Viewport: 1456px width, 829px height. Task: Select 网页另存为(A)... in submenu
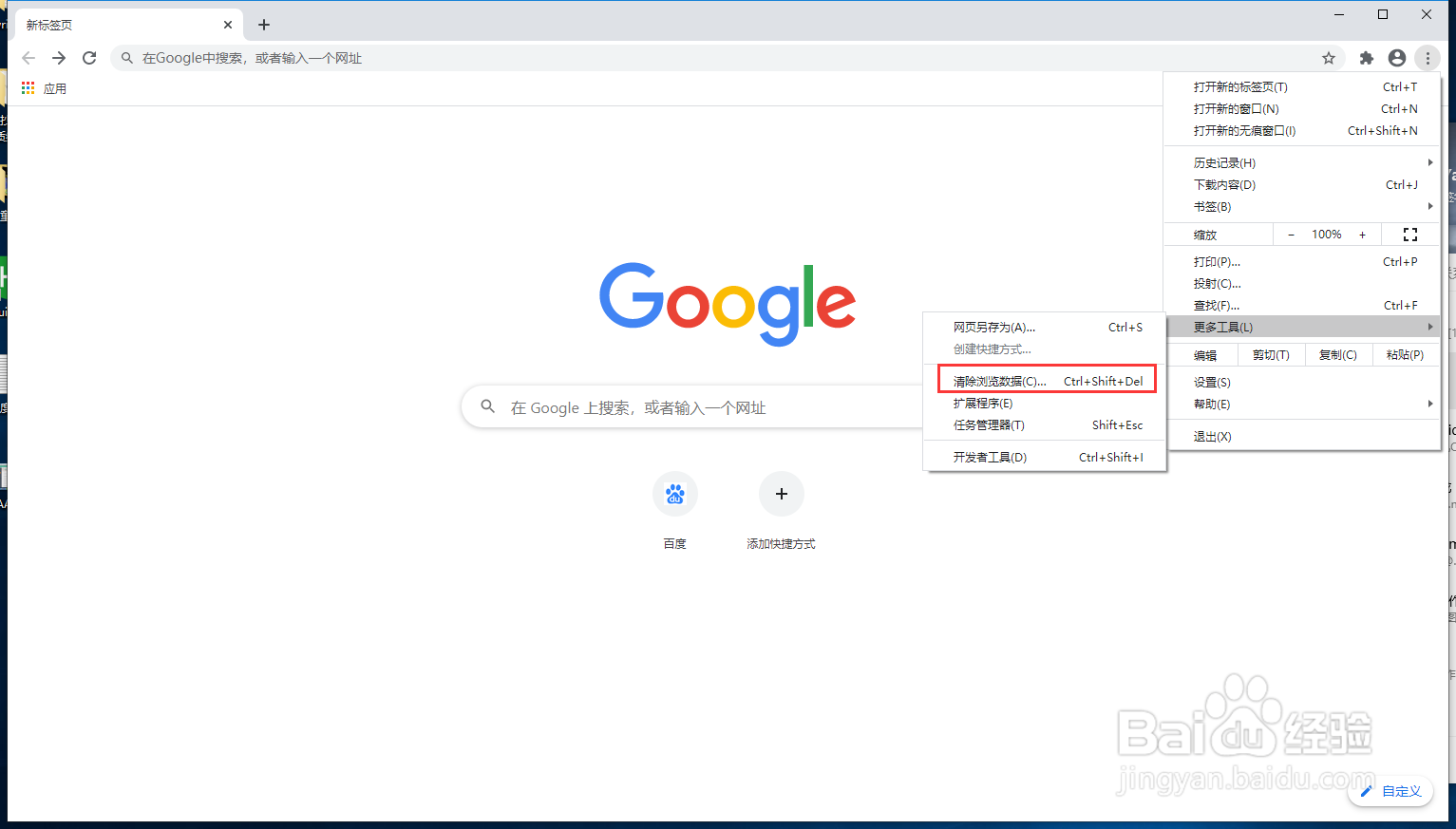click(x=1045, y=327)
